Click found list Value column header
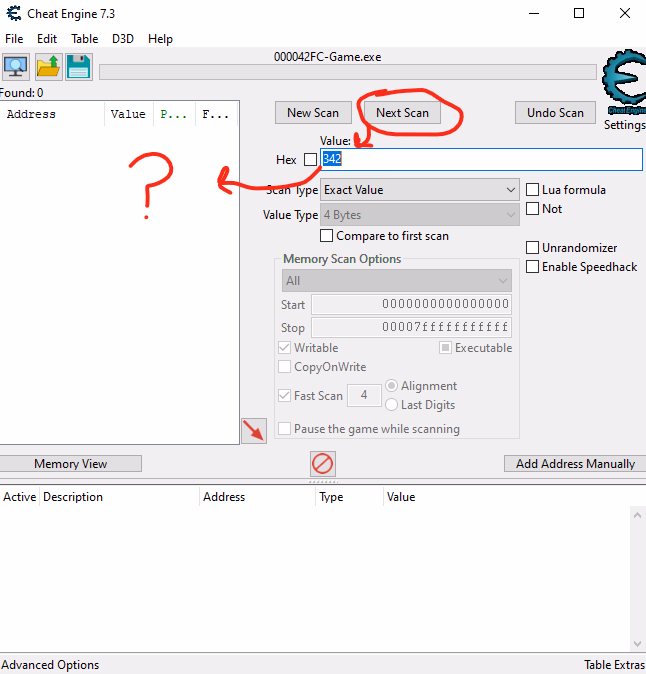Screen dimensions: 646x674 pos(129,114)
